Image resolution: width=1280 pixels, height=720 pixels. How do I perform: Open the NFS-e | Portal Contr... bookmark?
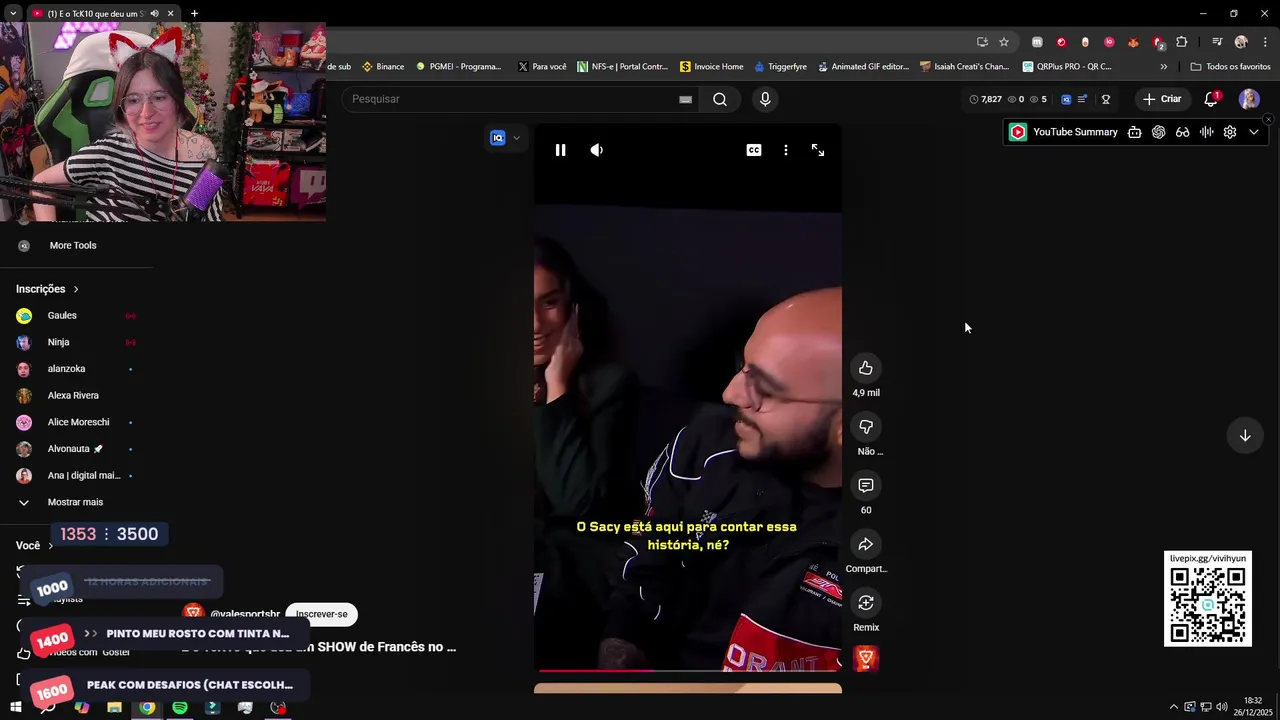[x=622, y=67]
